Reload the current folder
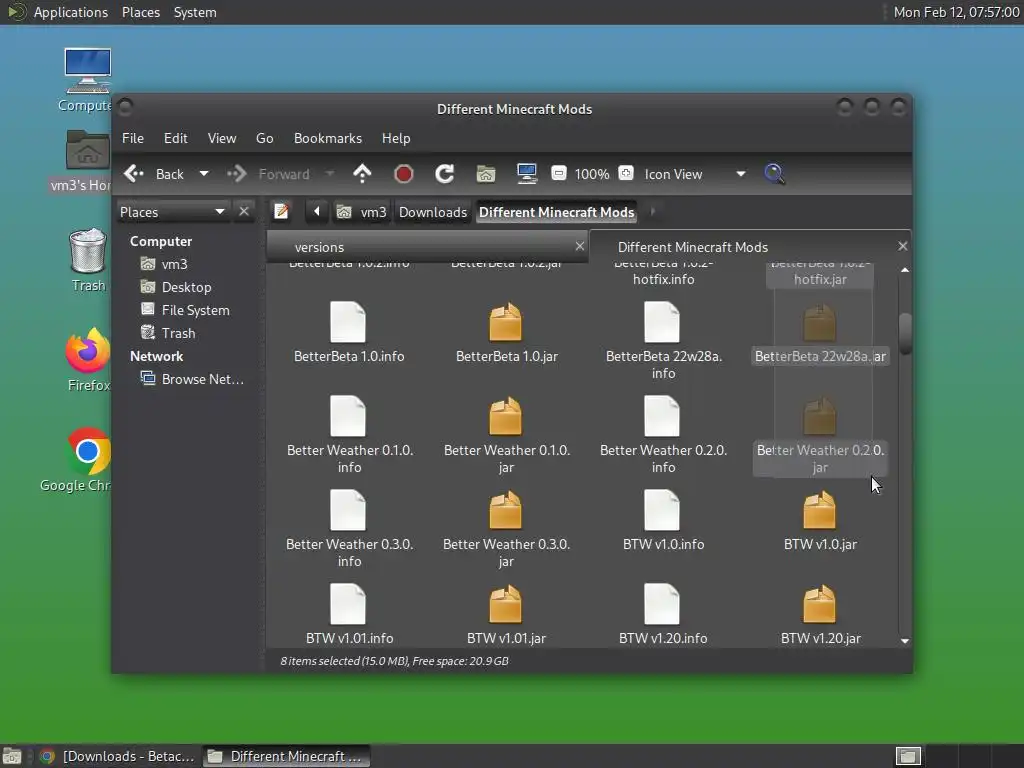The image size is (1024, 768). tap(445, 174)
